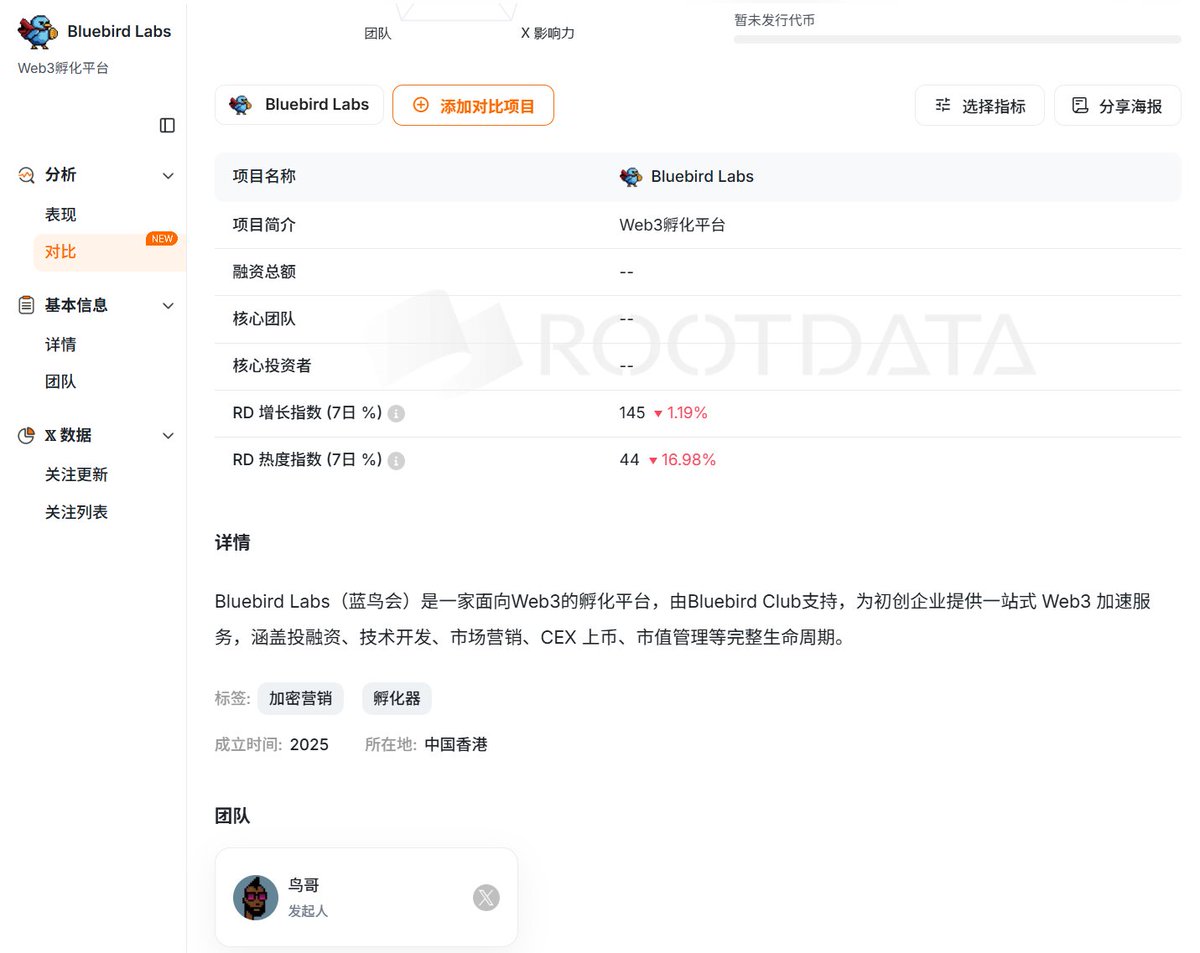Open the 表现 sidebar item
Viewport: 1200px width, 953px height.
tap(61, 215)
